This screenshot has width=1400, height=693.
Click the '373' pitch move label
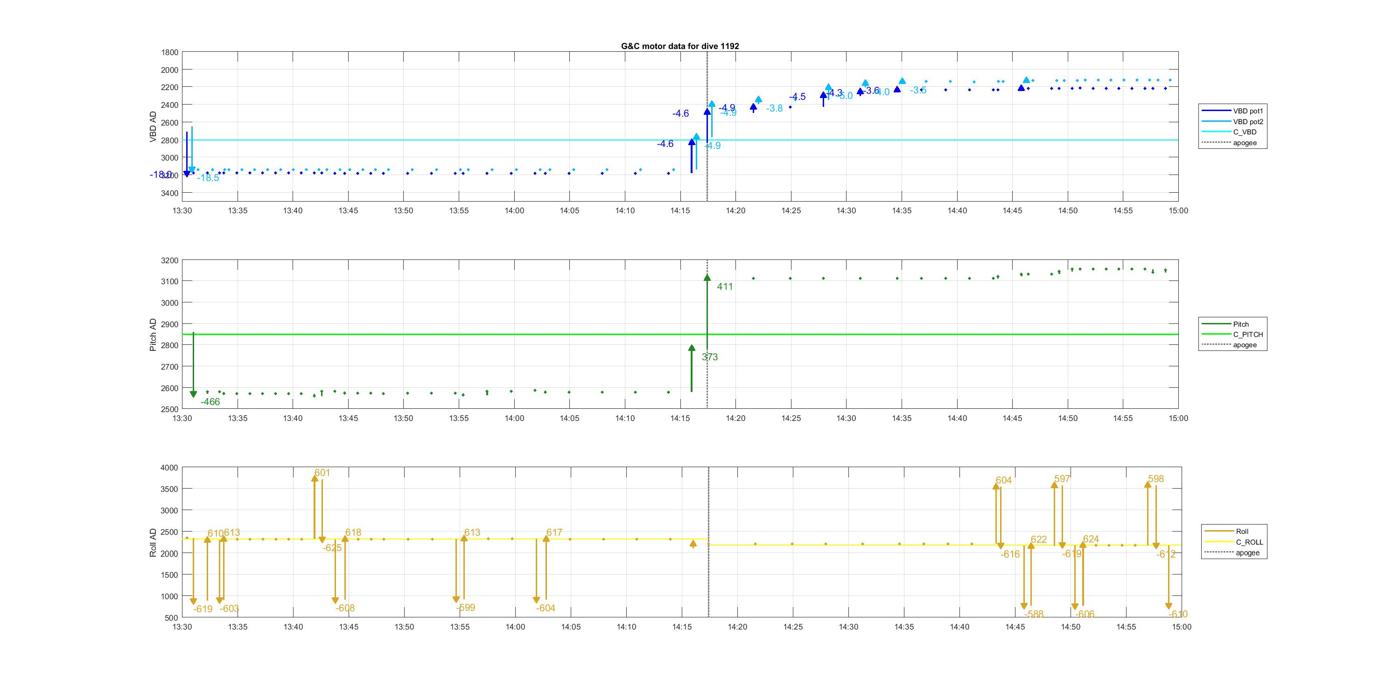[x=709, y=357]
